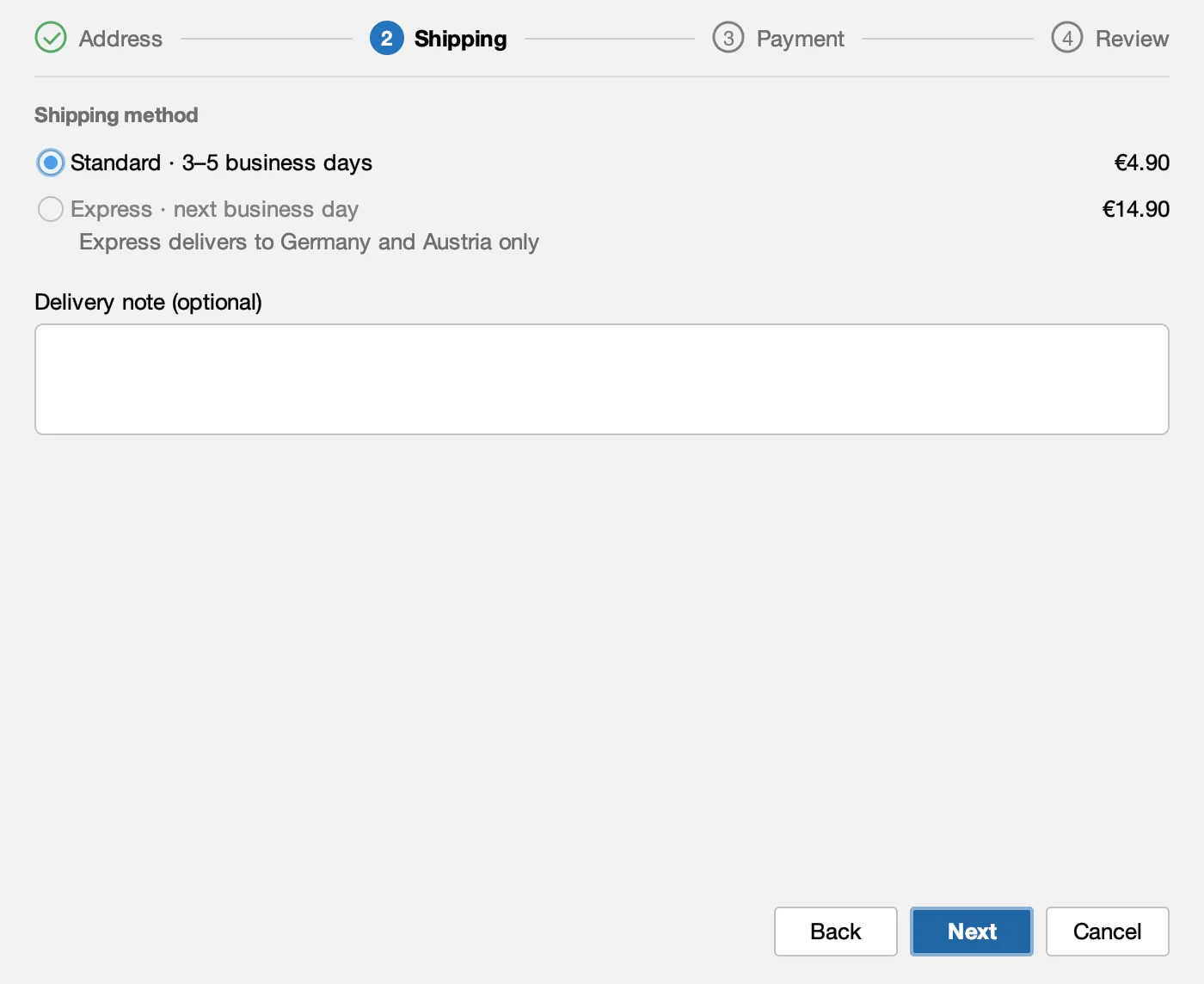
Task: Click the step 4 circle icon
Action: [1066, 38]
